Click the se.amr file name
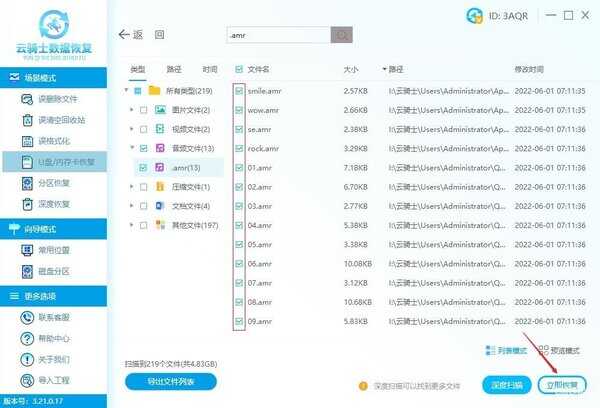 [x=259, y=129]
